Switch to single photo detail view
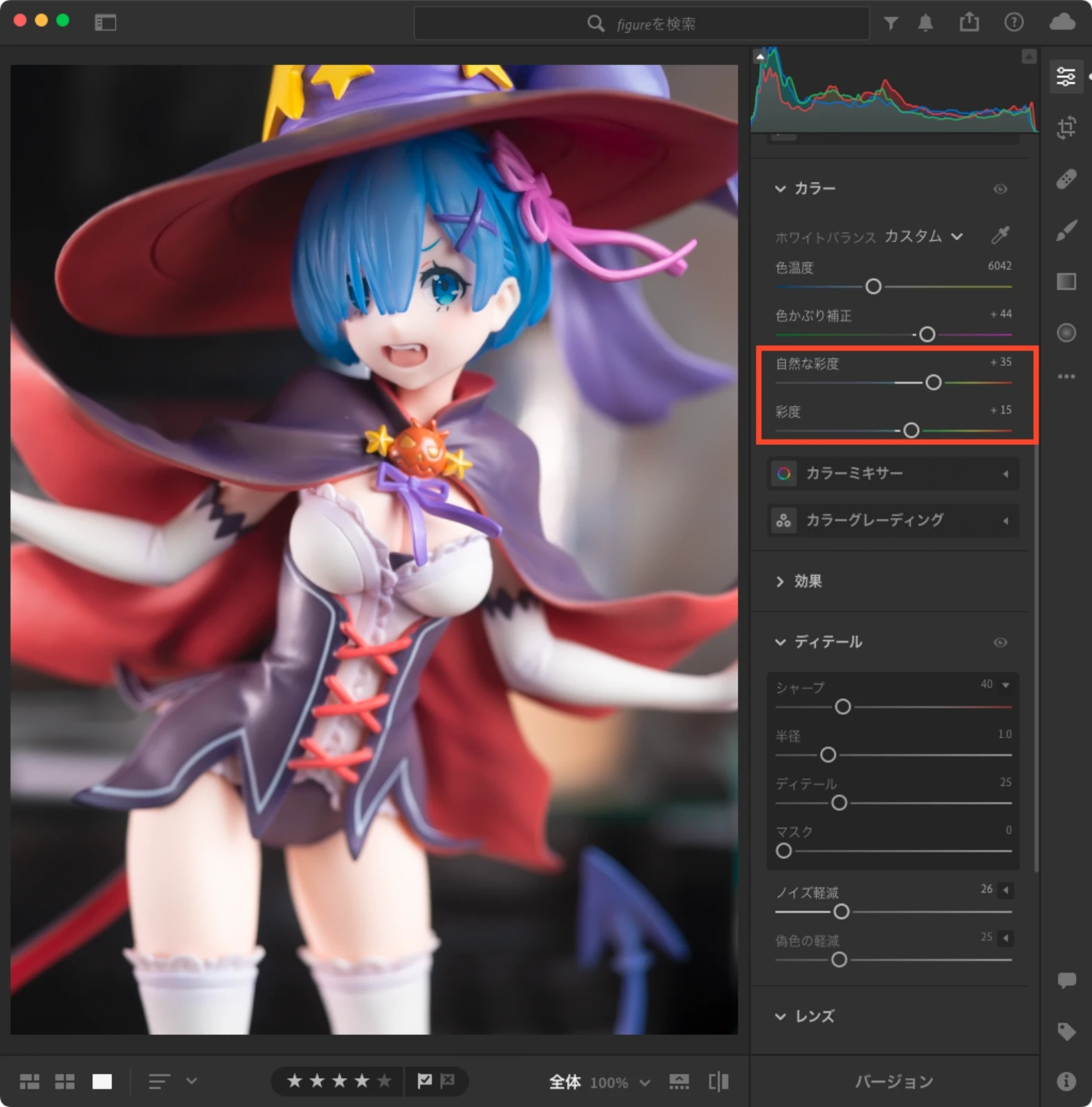 (x=102, y=1081)
